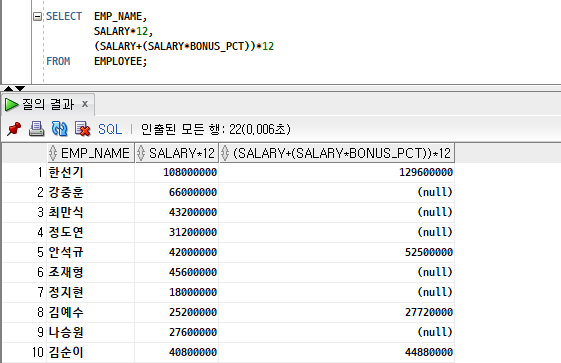Screen dimensions: 561x363
Task: Select value 44880000
Action: (337, 353)
